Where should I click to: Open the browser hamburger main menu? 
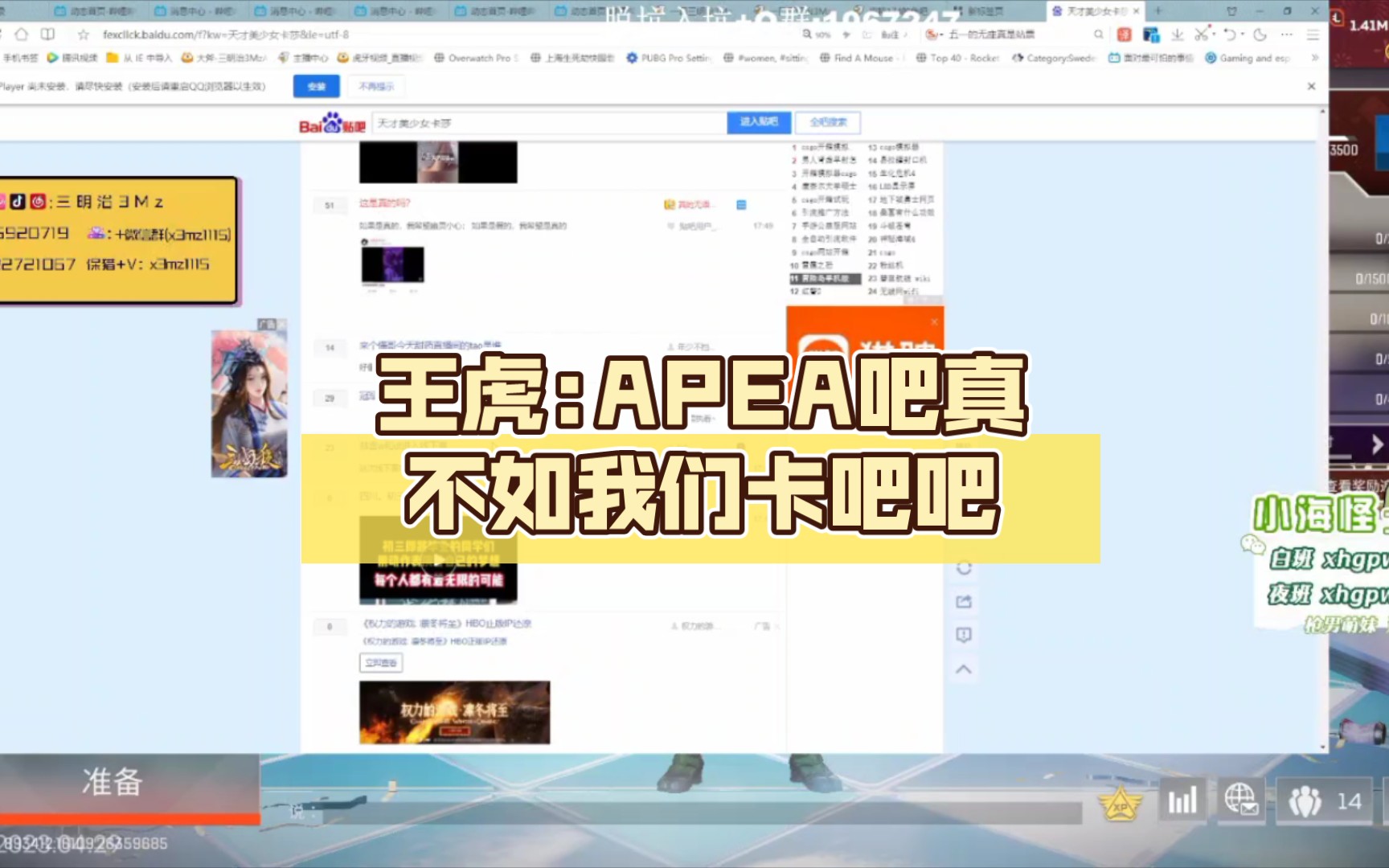point(1313,35)
